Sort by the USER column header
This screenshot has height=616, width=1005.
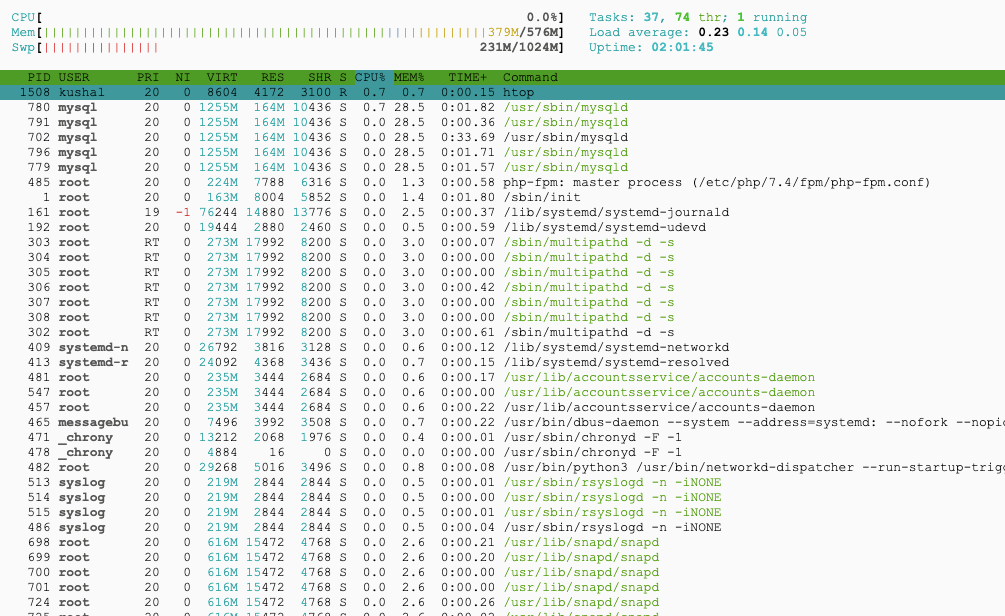tap(74, 77)
